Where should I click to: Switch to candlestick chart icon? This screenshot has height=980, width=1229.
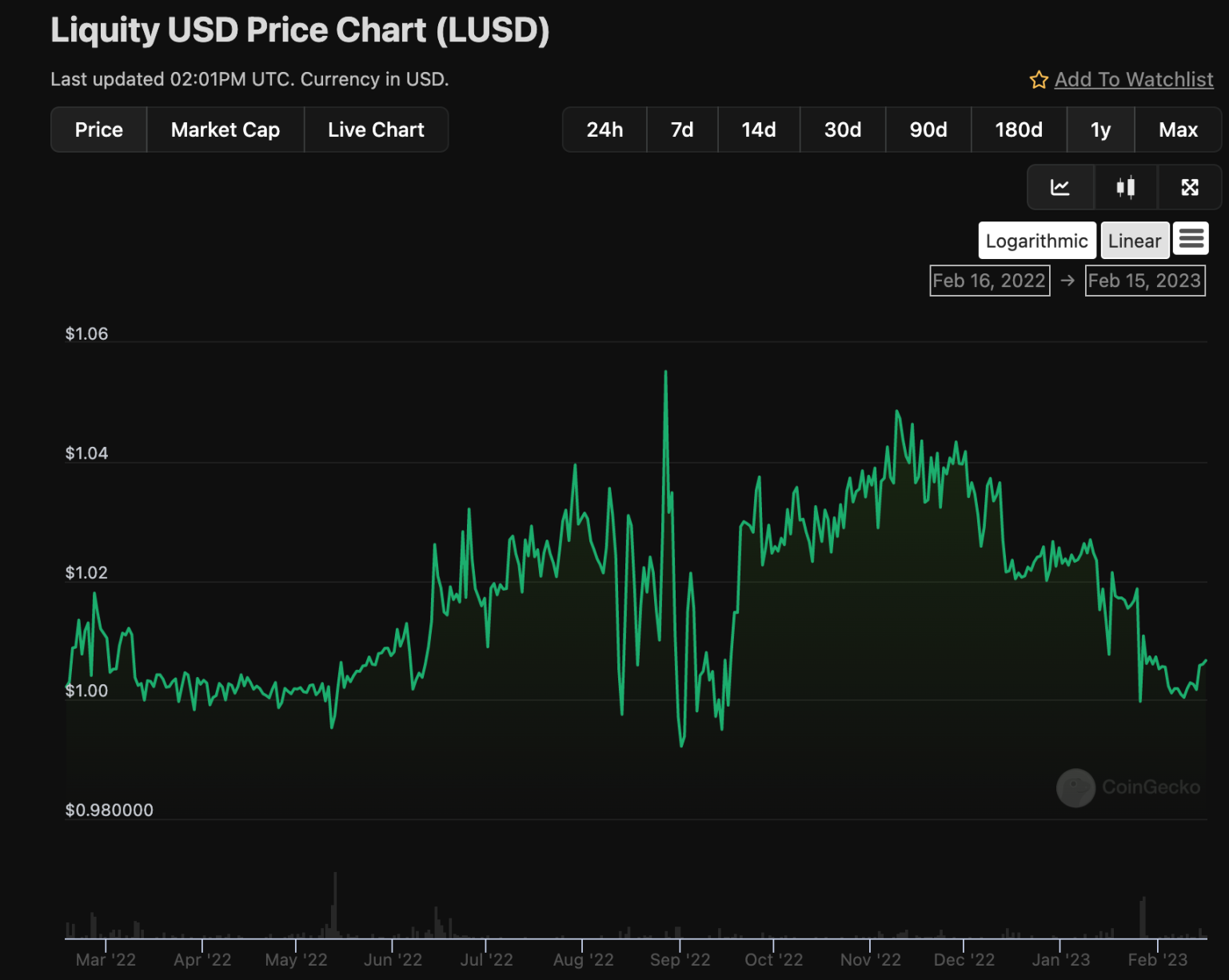point(1126,187)
